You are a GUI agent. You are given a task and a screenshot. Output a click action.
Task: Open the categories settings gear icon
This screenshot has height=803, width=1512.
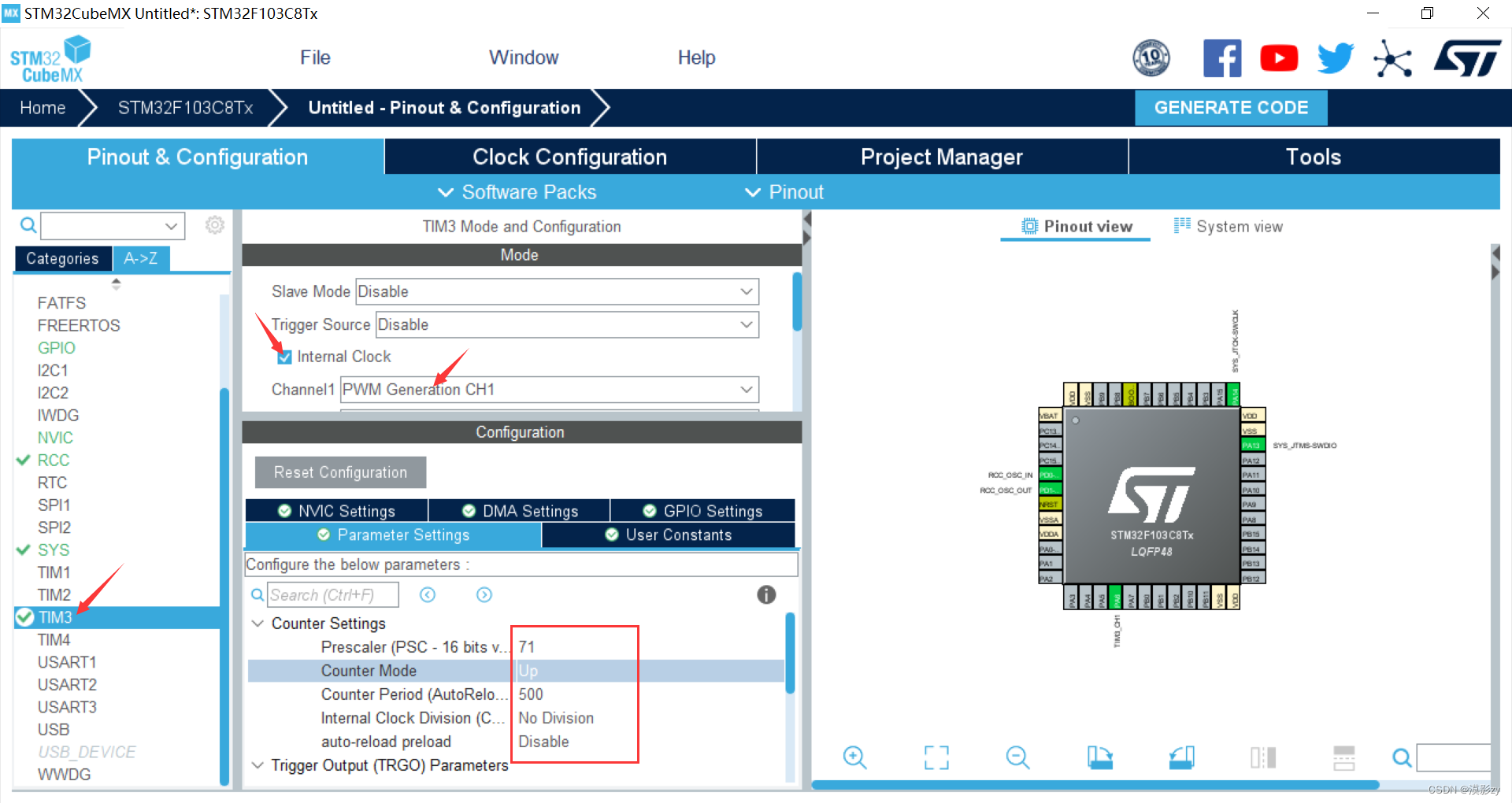(x=214, y=225)
